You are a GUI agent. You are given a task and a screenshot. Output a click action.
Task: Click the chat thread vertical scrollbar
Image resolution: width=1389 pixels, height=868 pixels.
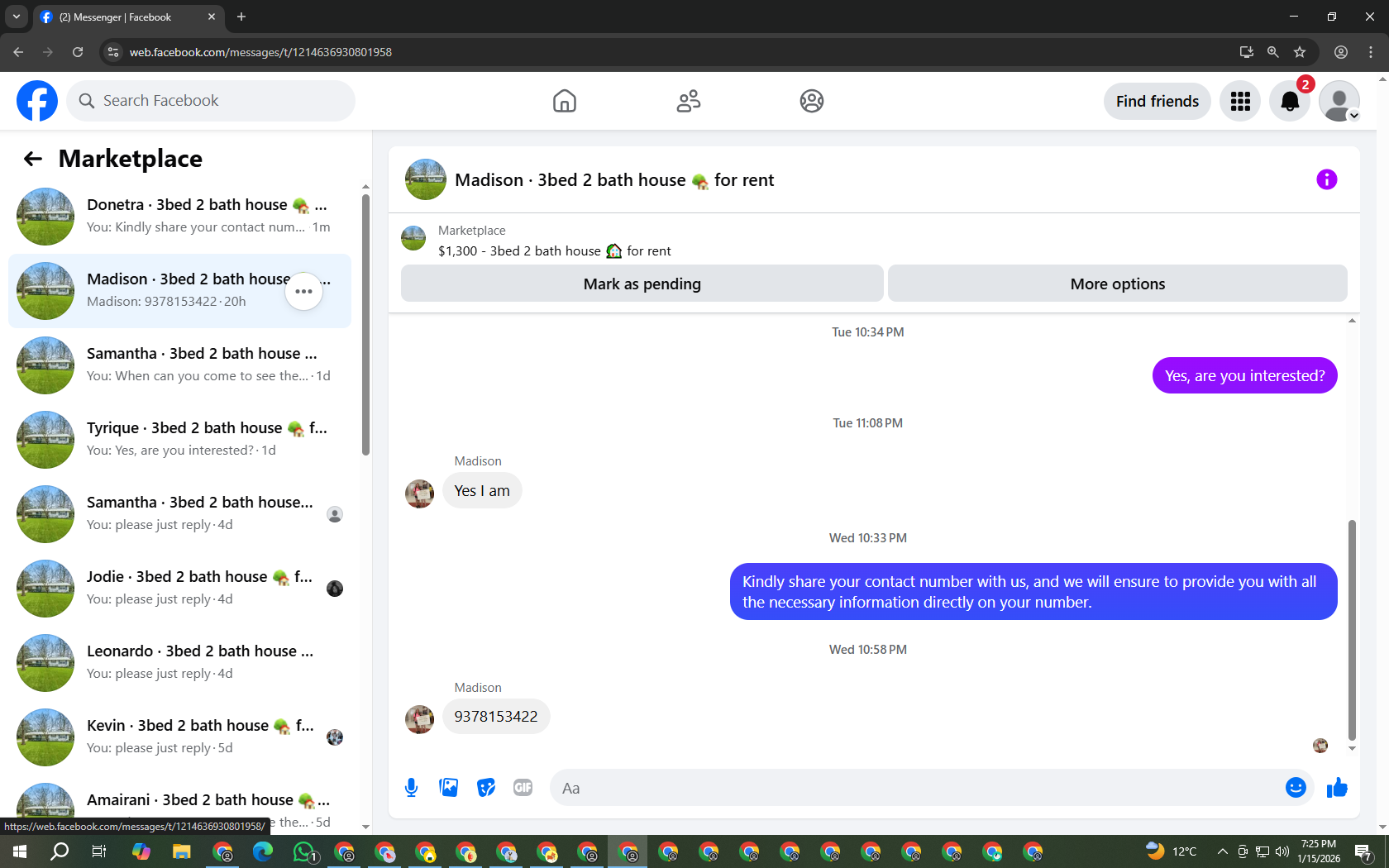click(1352, 630)
